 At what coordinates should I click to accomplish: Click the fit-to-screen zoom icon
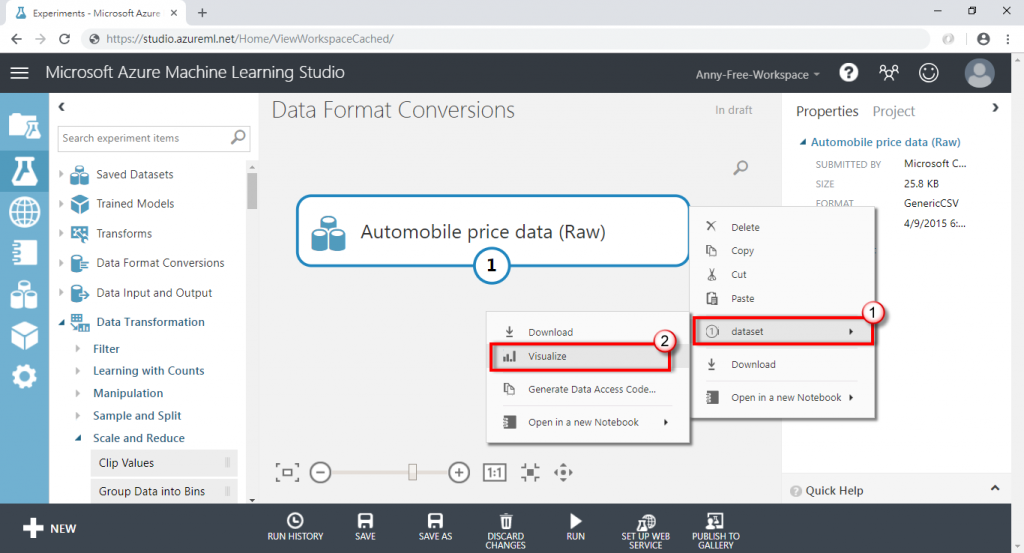287,472
